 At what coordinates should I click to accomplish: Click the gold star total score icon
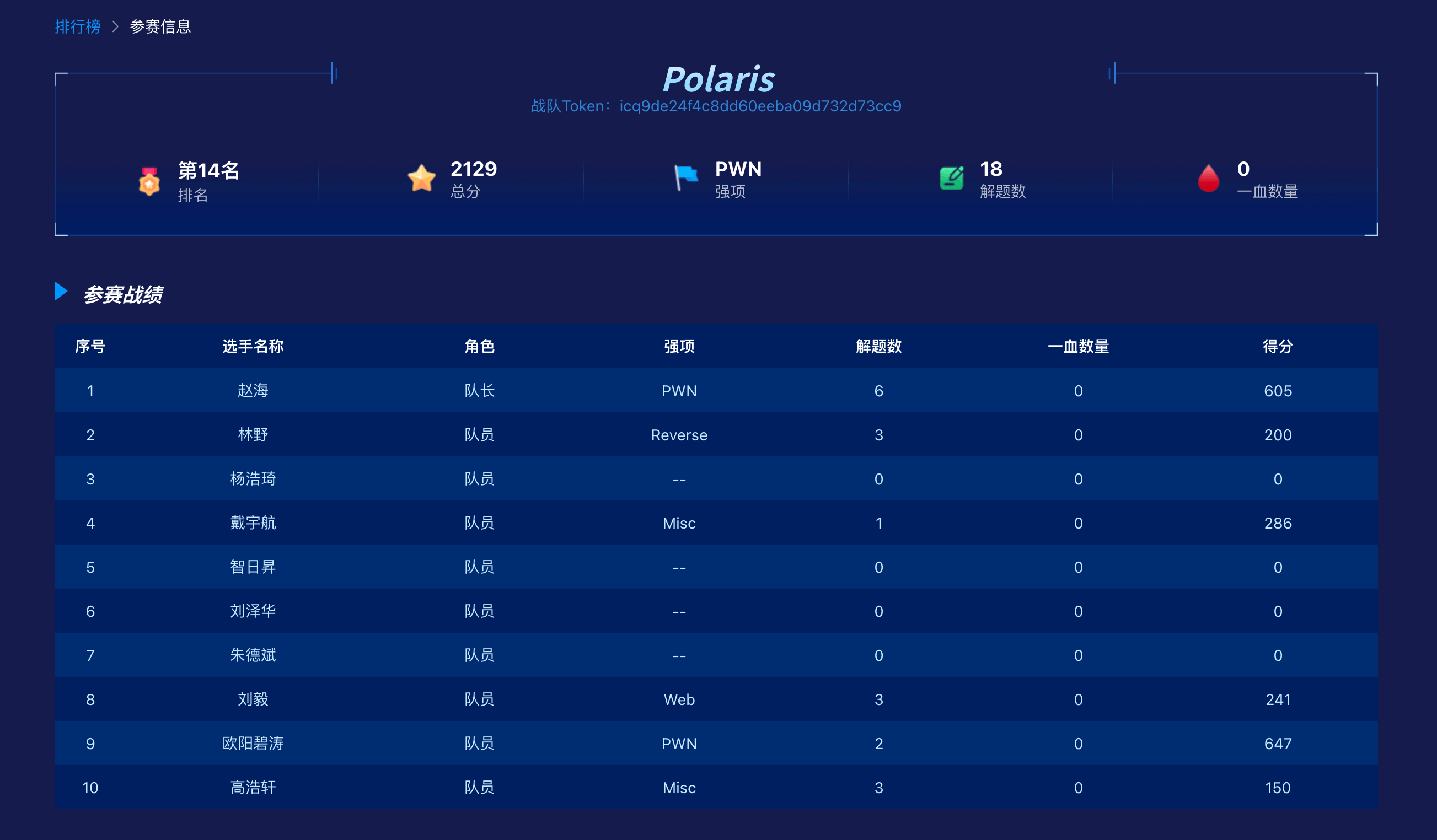pyautogui.click(x=421, y=179)
